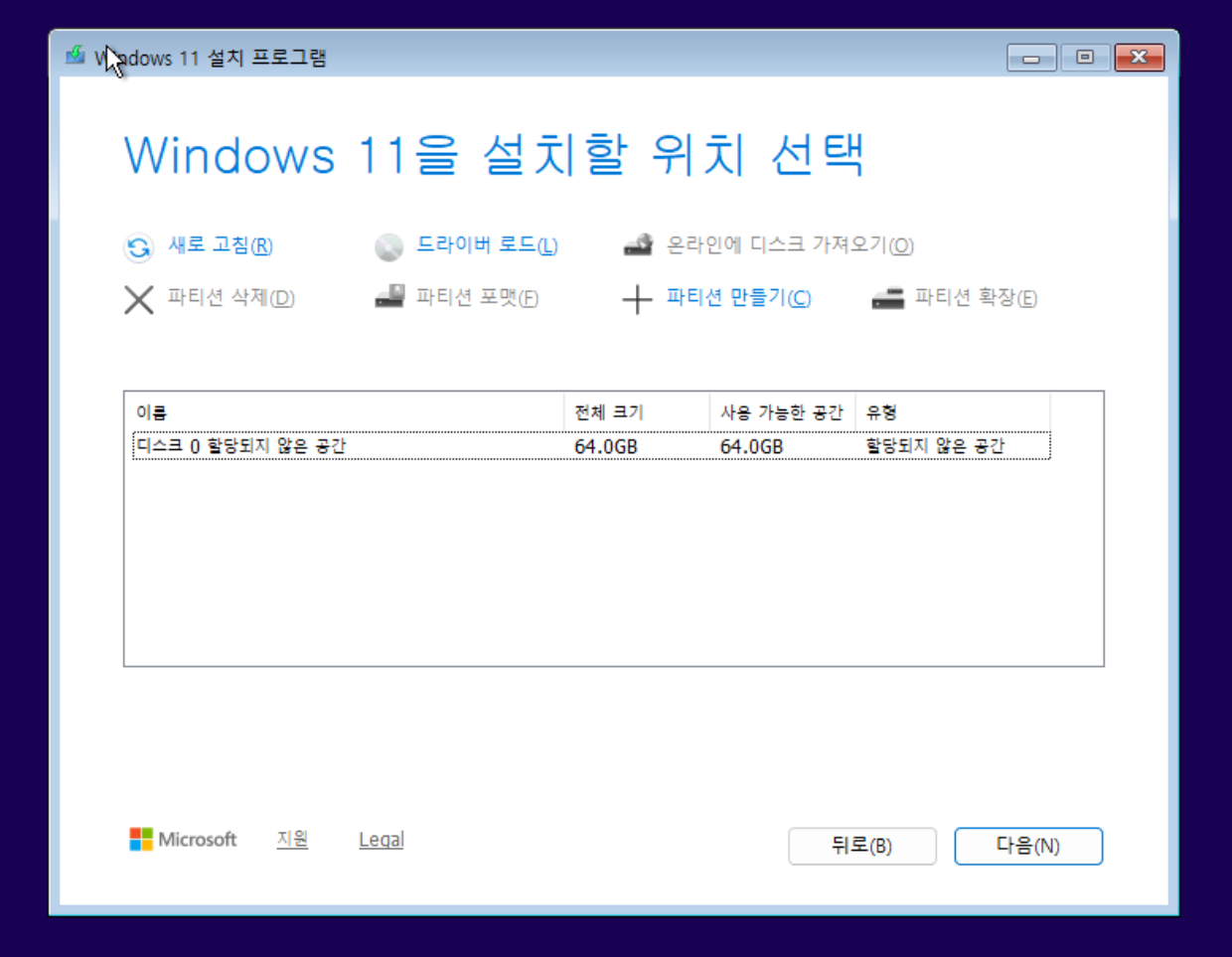Click the 사용 가능한 공간 column header

pos(782,412)
